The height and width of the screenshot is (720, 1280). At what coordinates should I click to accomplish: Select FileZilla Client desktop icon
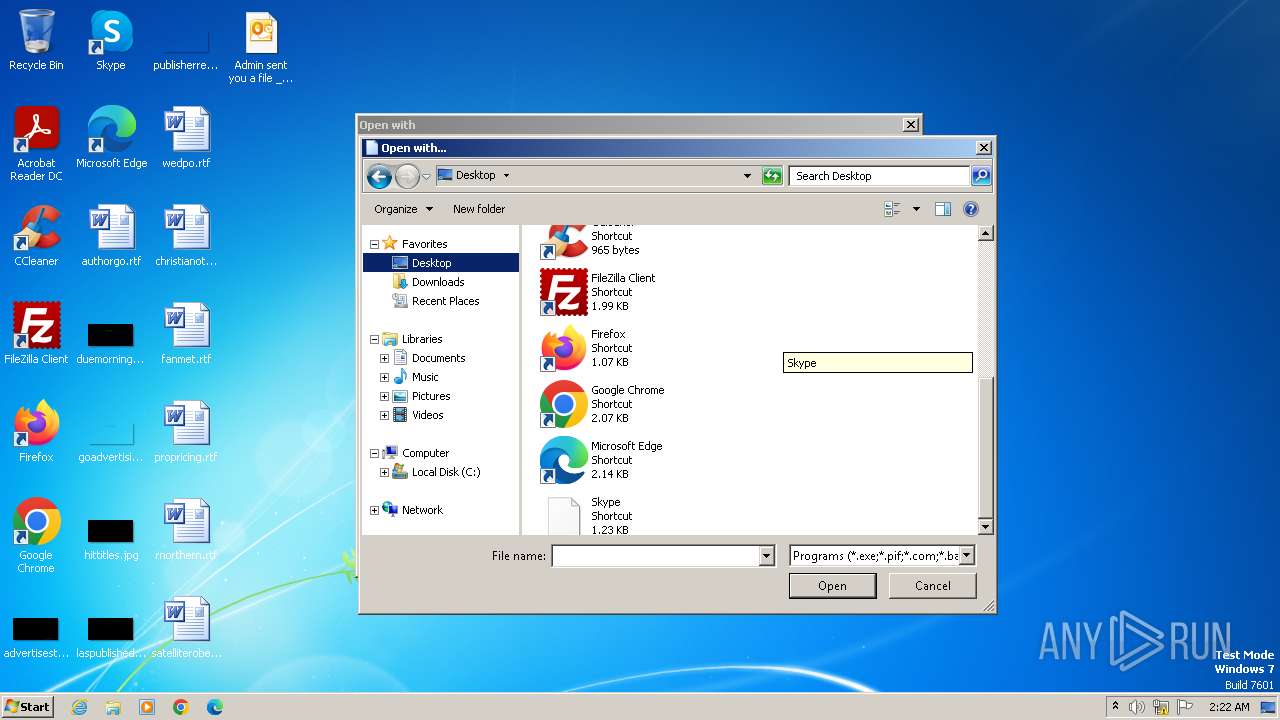36,334
